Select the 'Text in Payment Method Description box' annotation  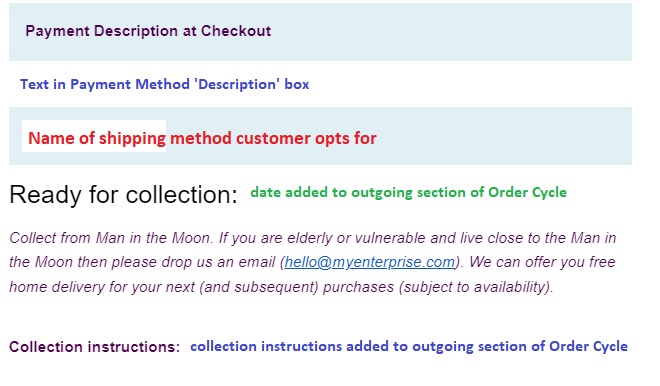165,84
